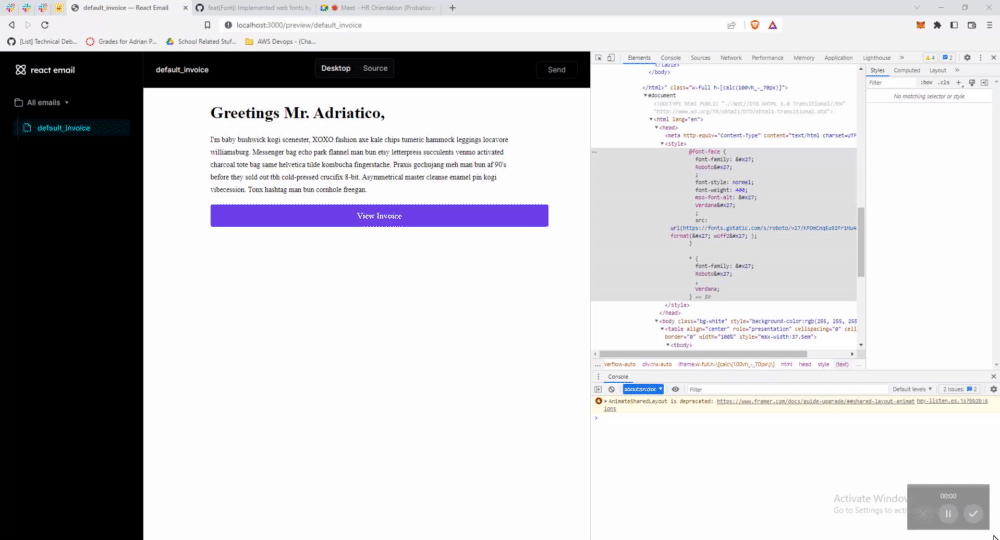Screen dimensions: 1000x540
Task: Expand the All emails folder dropdown
Action: (42, 102)
